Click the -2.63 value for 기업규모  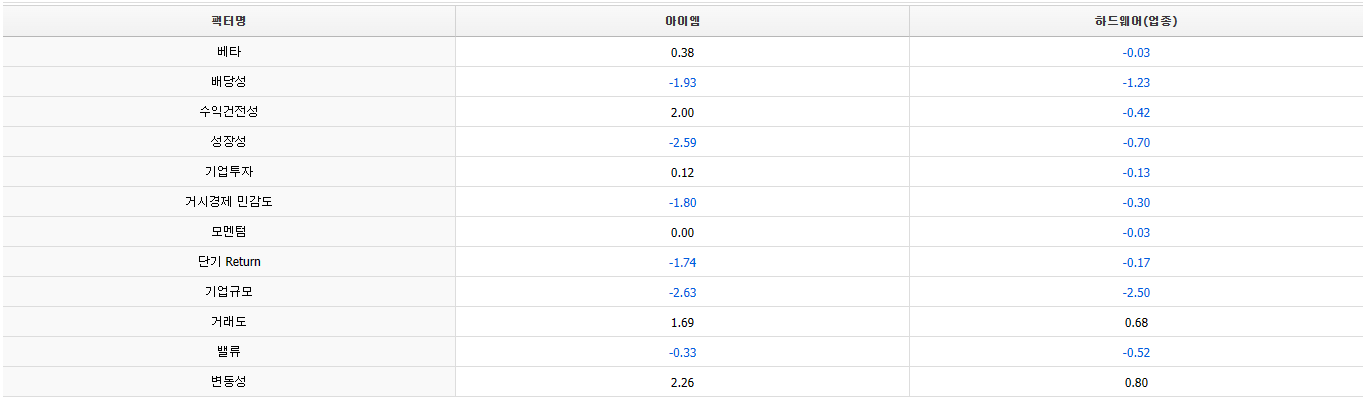click(682, 292)
